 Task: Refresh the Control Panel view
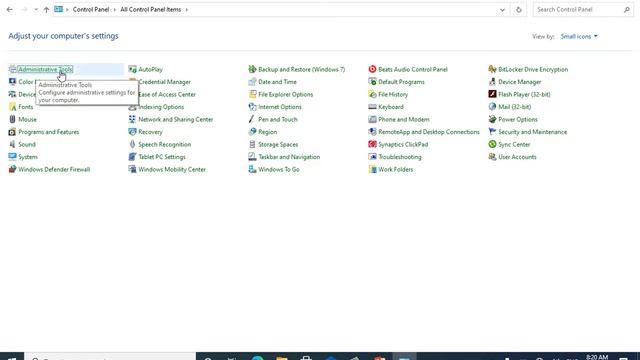point(518,10)
